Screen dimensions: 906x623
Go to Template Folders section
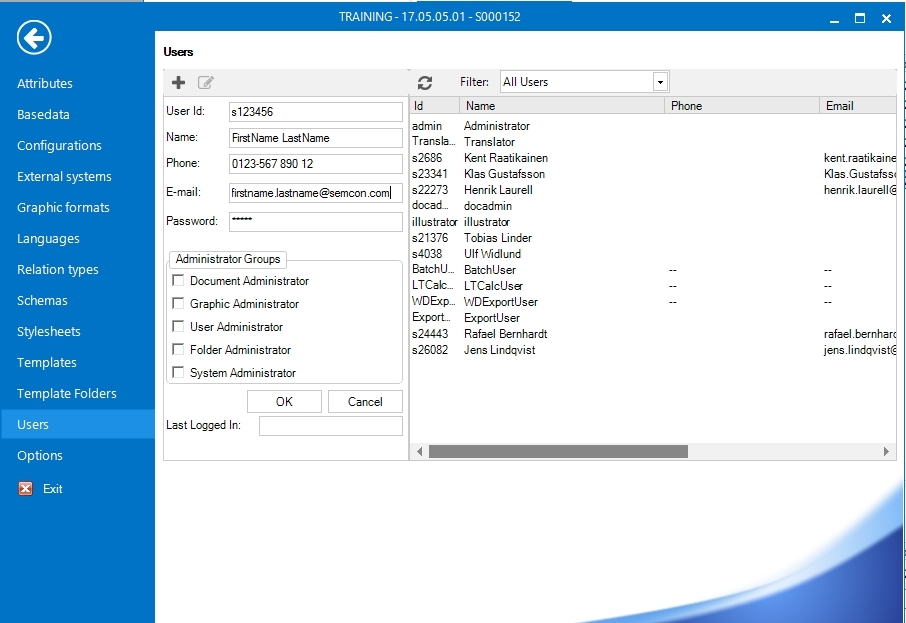pos(67,393)
